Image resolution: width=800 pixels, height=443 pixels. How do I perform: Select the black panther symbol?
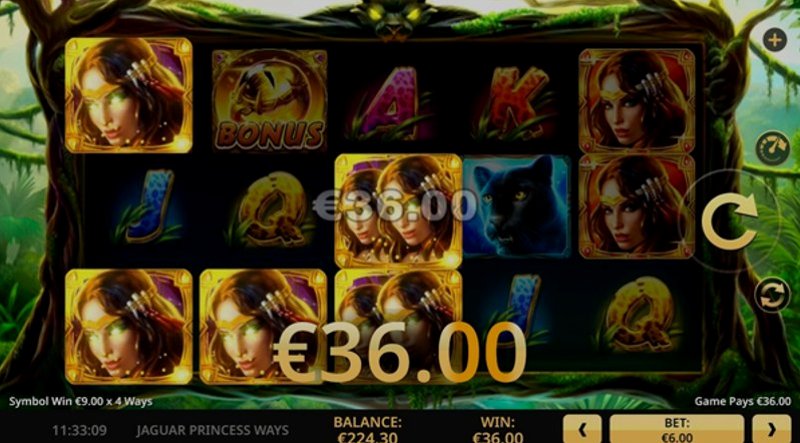[x=516, y=206]
